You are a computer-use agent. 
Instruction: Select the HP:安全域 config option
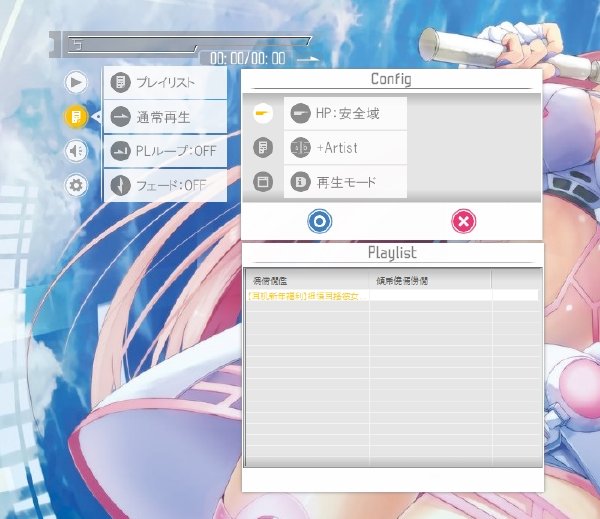tap(345, 113)
